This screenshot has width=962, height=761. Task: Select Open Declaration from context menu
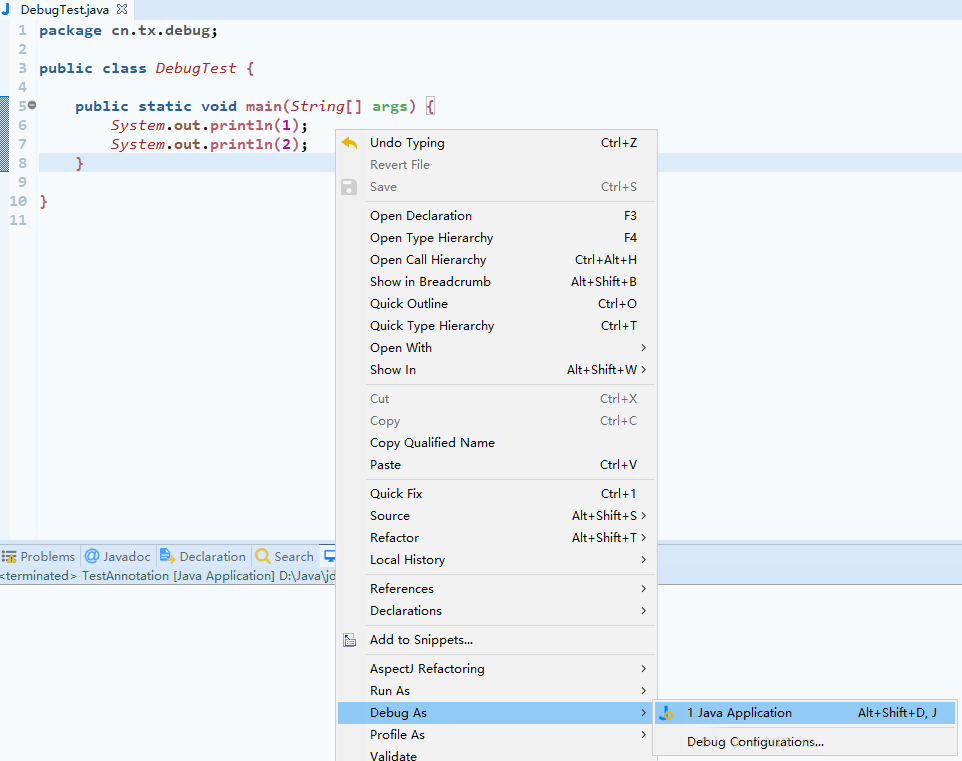[420, 216]
